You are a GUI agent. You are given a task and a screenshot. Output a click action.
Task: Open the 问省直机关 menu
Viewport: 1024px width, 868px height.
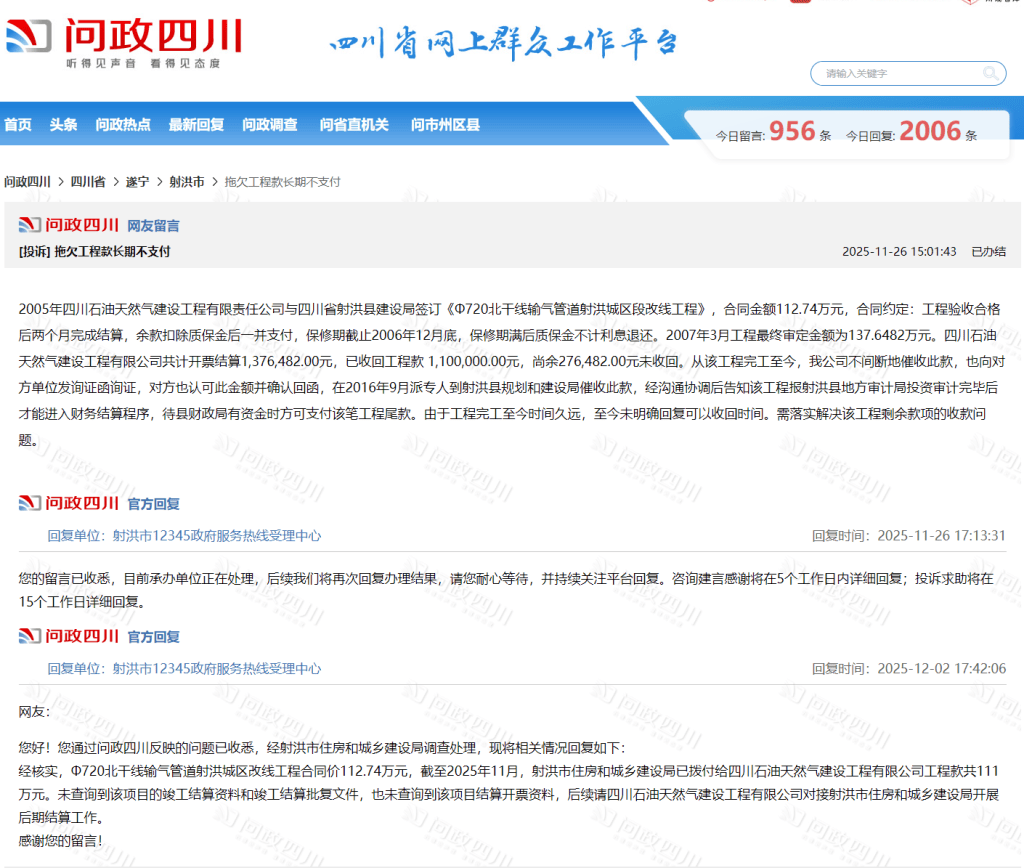pos(354,125)
